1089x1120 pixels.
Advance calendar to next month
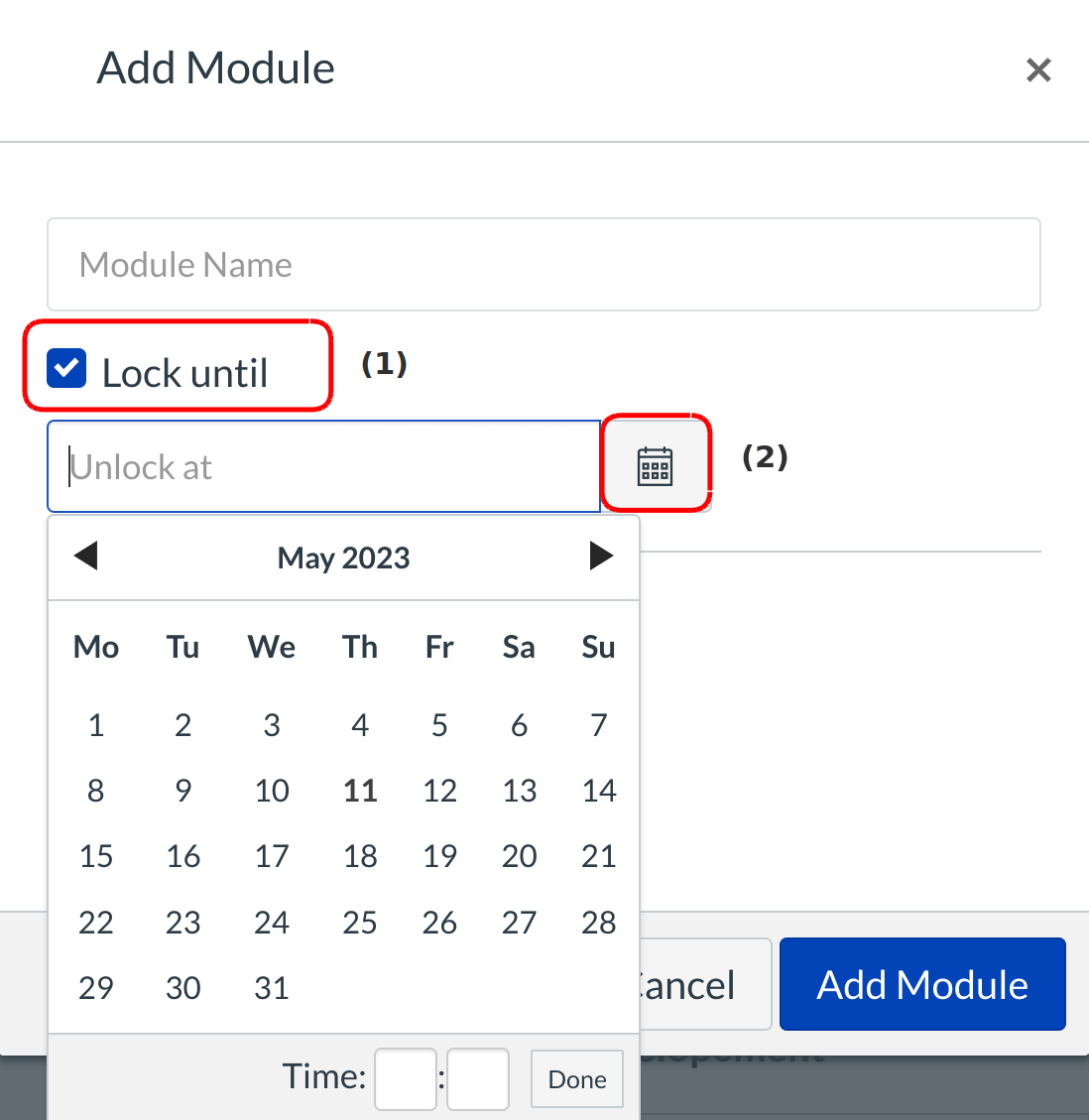(601, 556)
